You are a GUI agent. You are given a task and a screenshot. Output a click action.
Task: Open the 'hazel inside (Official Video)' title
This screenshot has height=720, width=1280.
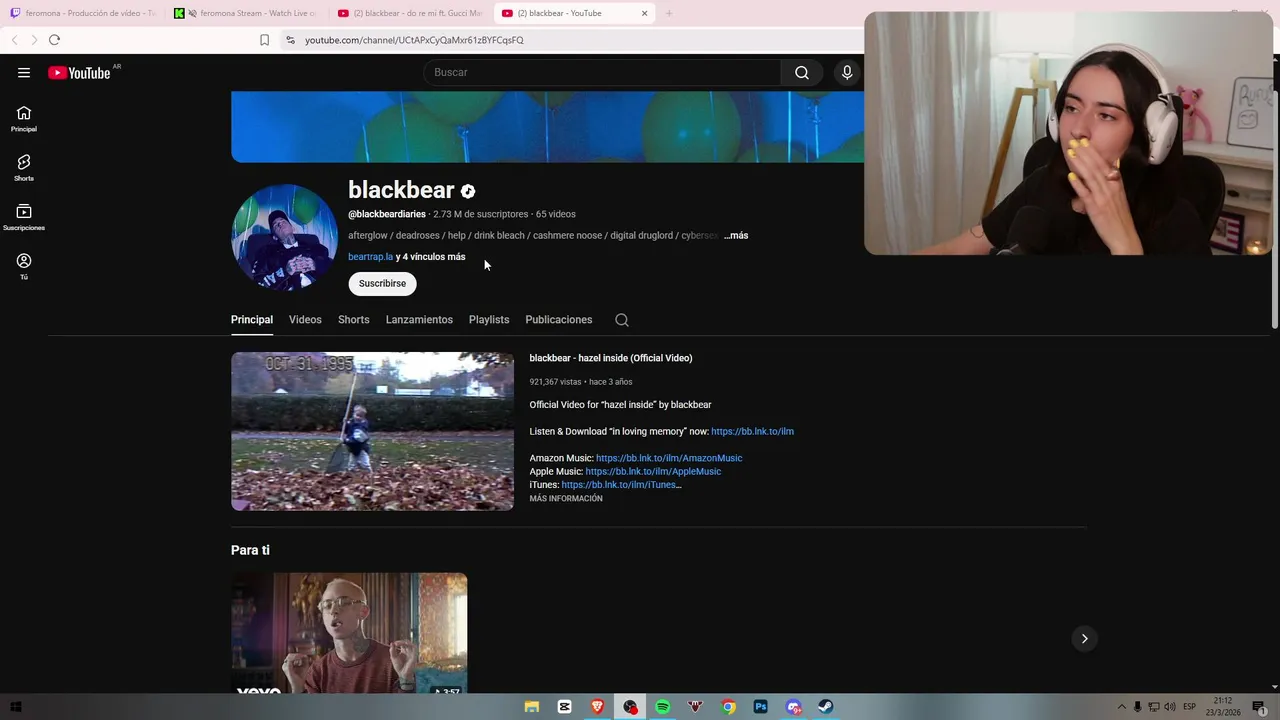[x=611, y=358]
